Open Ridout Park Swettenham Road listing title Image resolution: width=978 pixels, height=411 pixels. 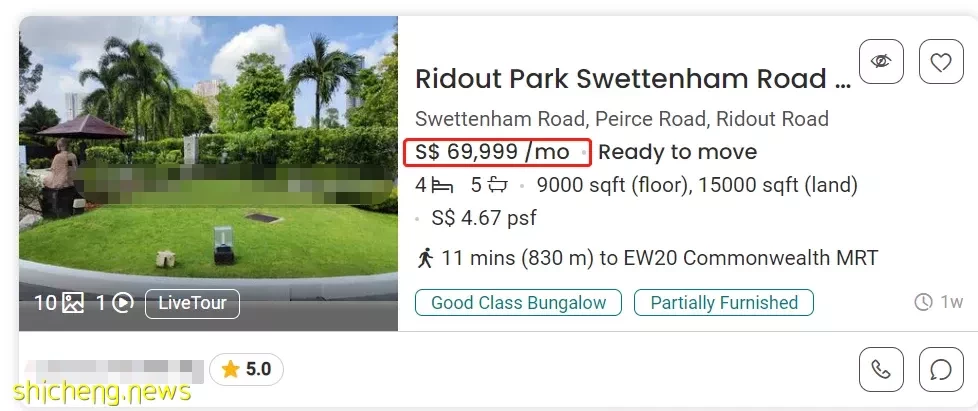click(633, 79)
